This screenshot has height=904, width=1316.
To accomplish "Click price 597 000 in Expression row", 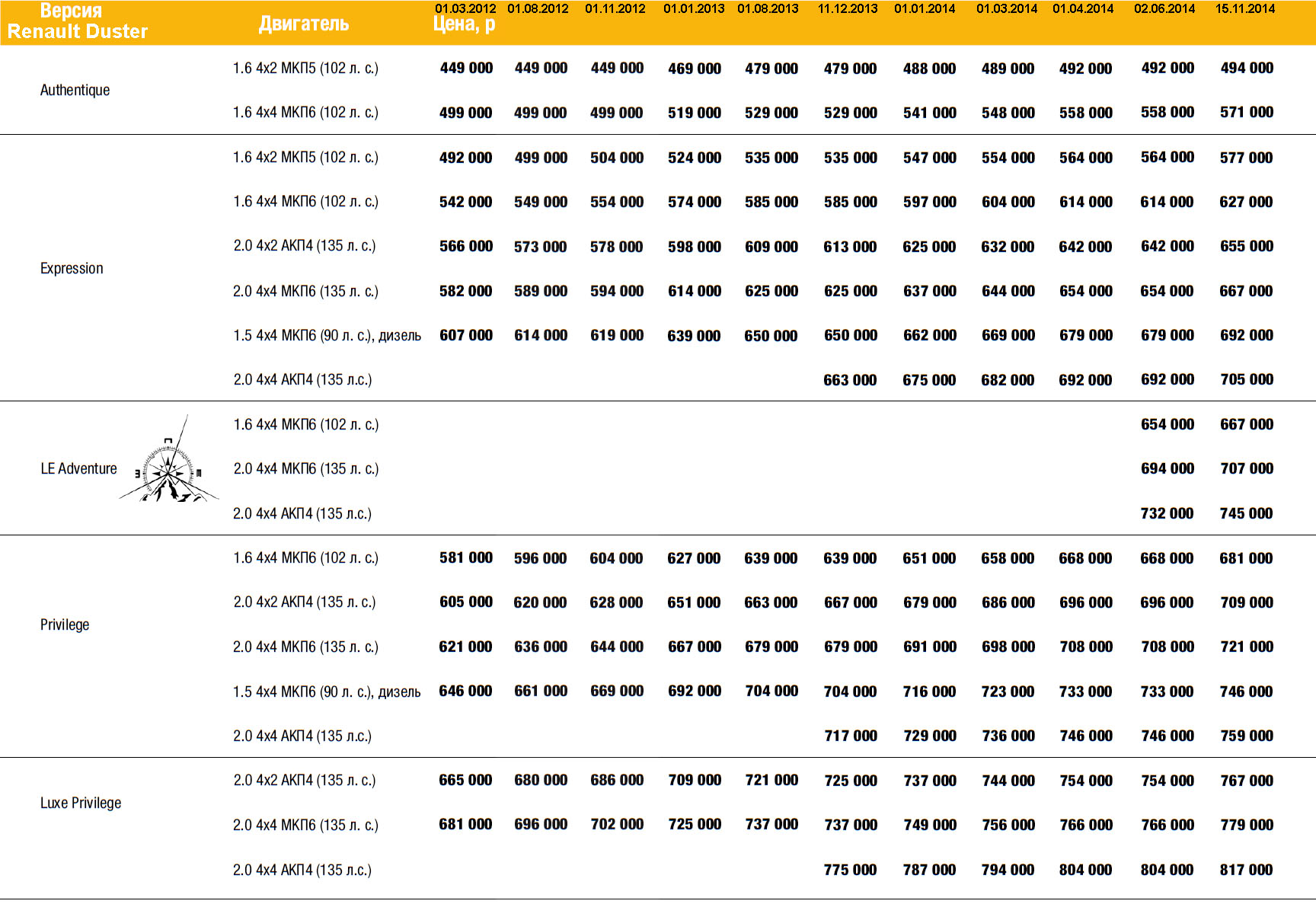I will 930,202.
